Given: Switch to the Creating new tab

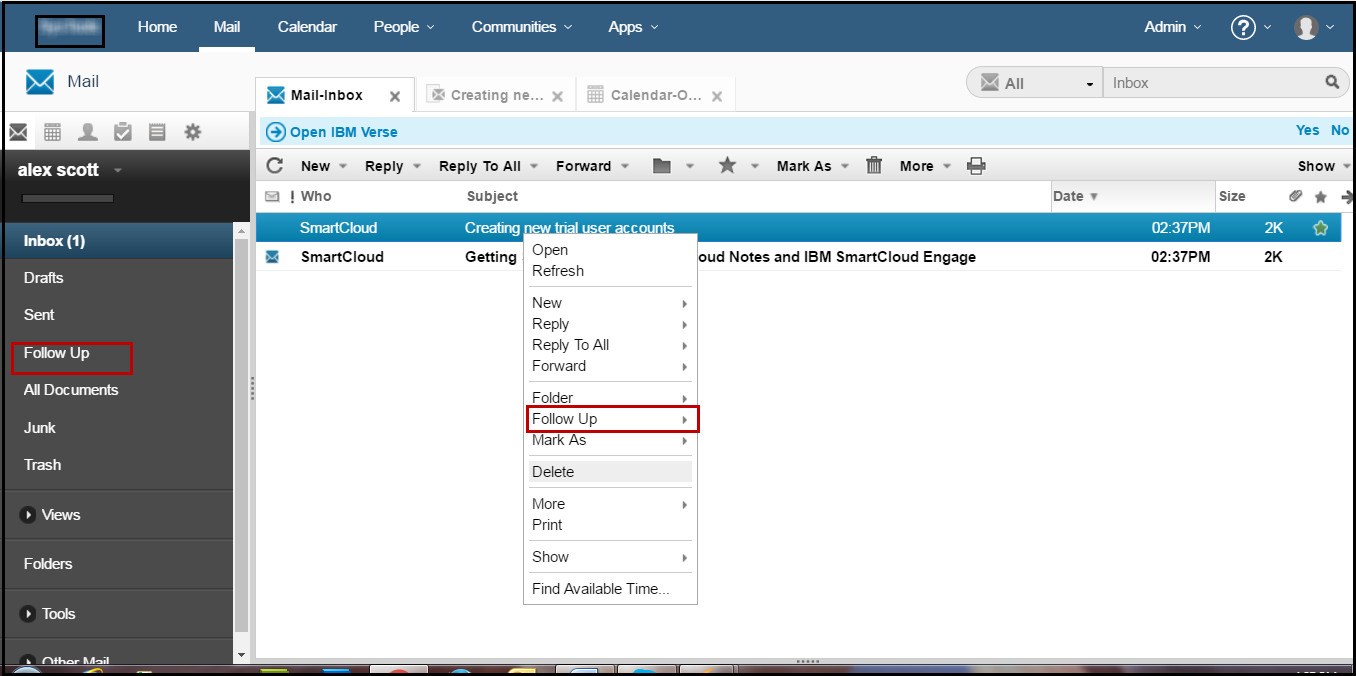Looking at the screenshot, I should 497,95.
